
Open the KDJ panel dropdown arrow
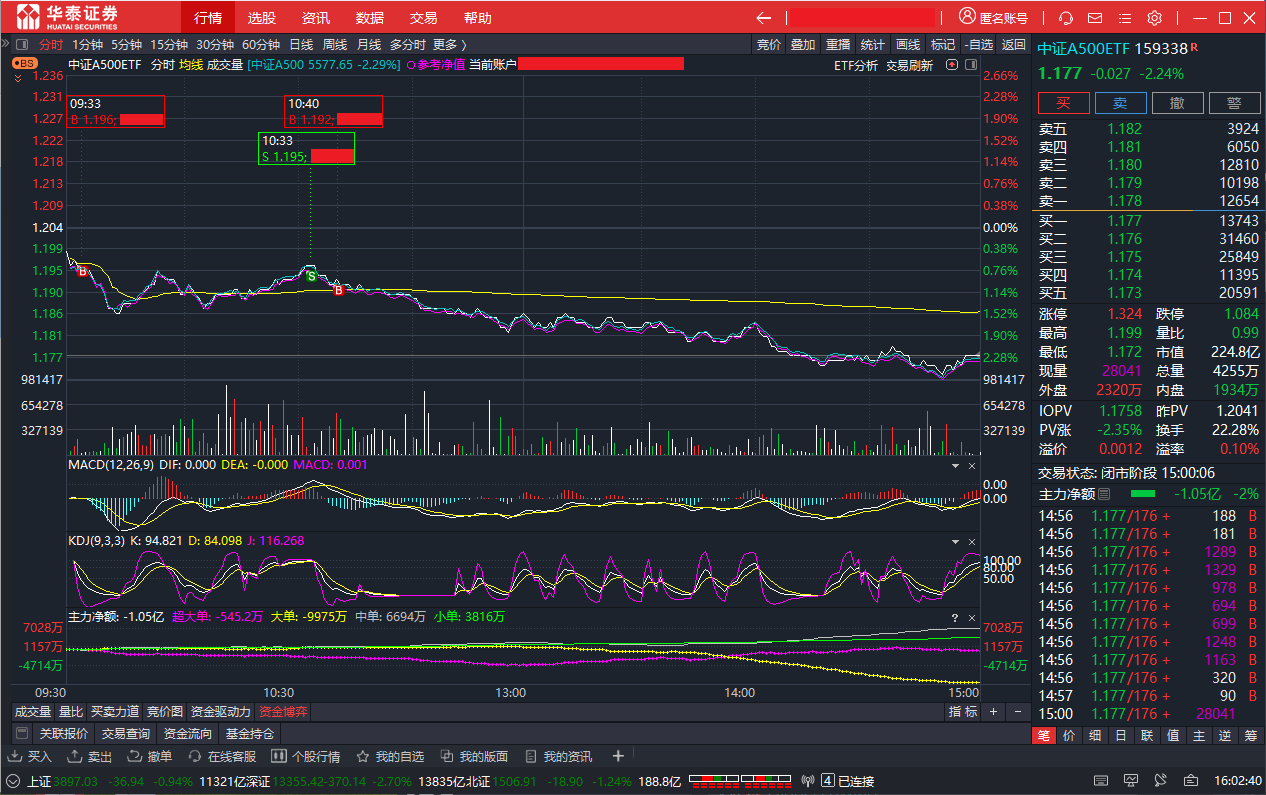(x=954, y=541)
